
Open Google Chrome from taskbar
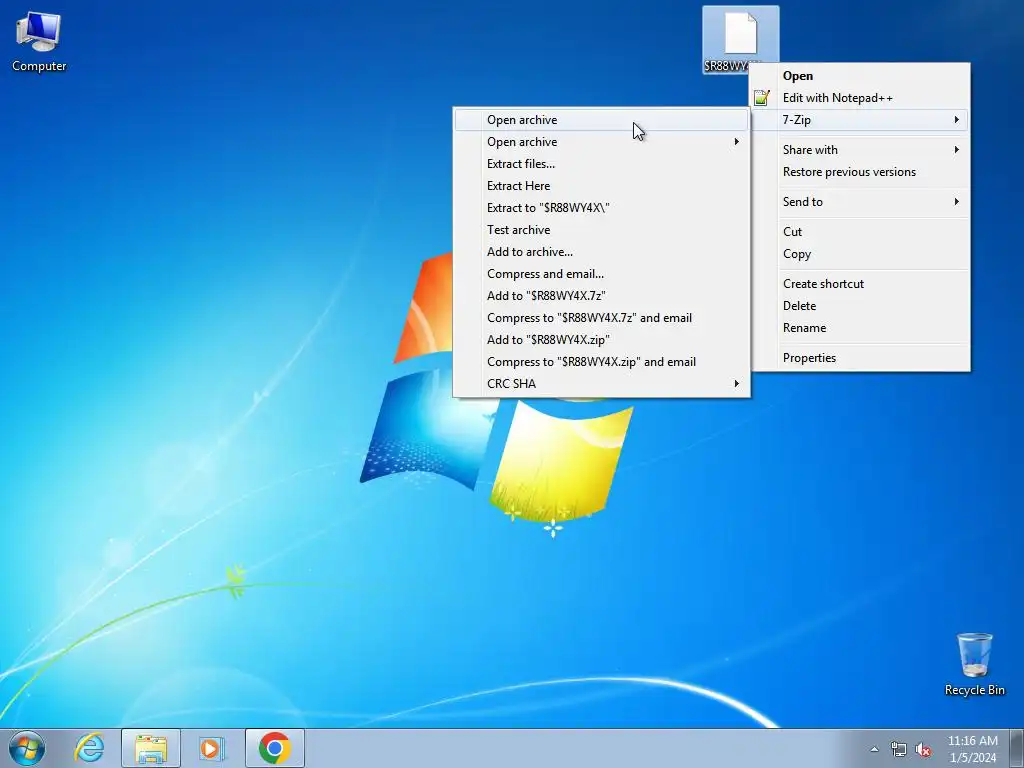coord(274,748)
